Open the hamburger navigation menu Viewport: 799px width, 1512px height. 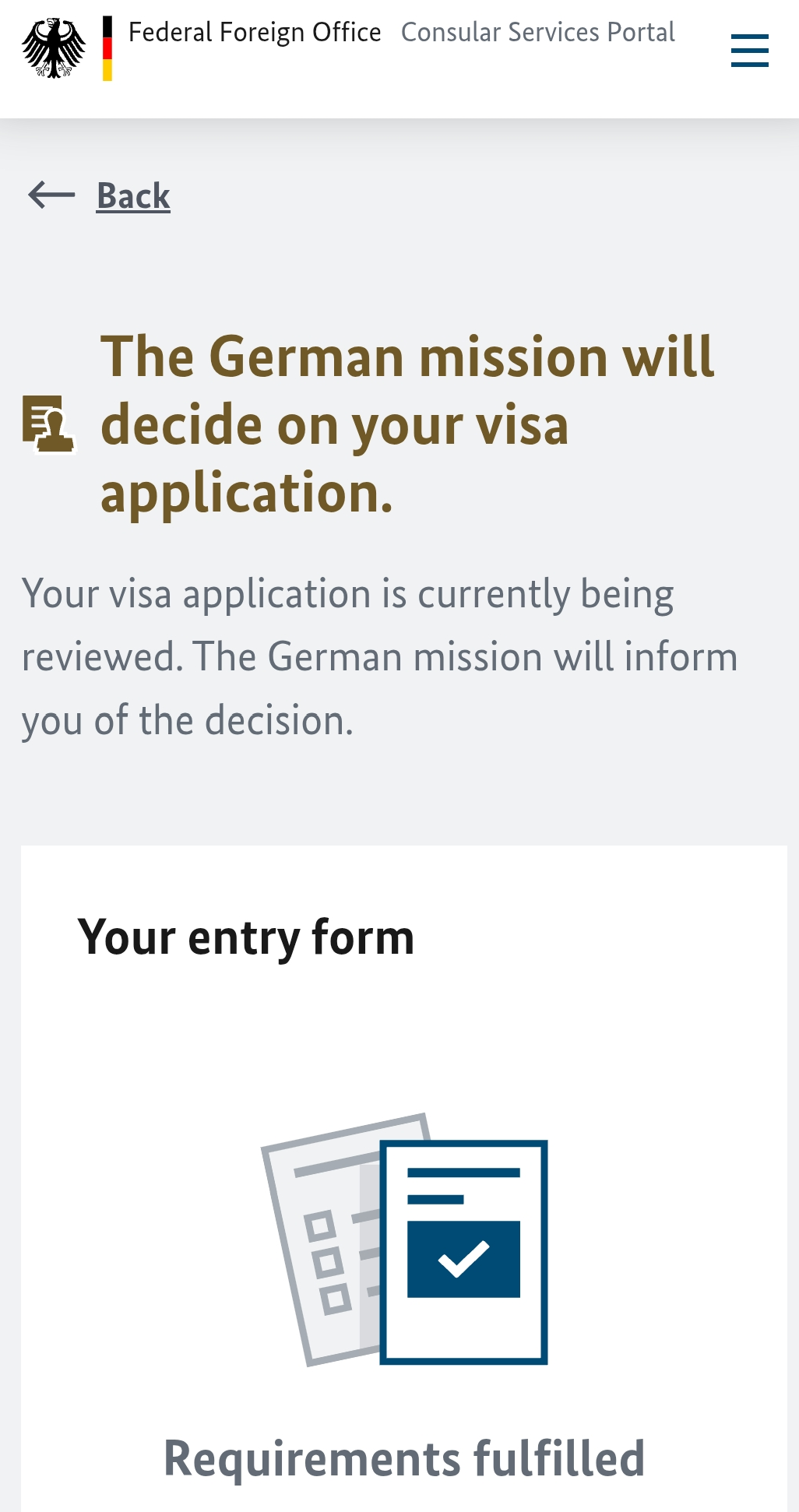click(749, 51)
